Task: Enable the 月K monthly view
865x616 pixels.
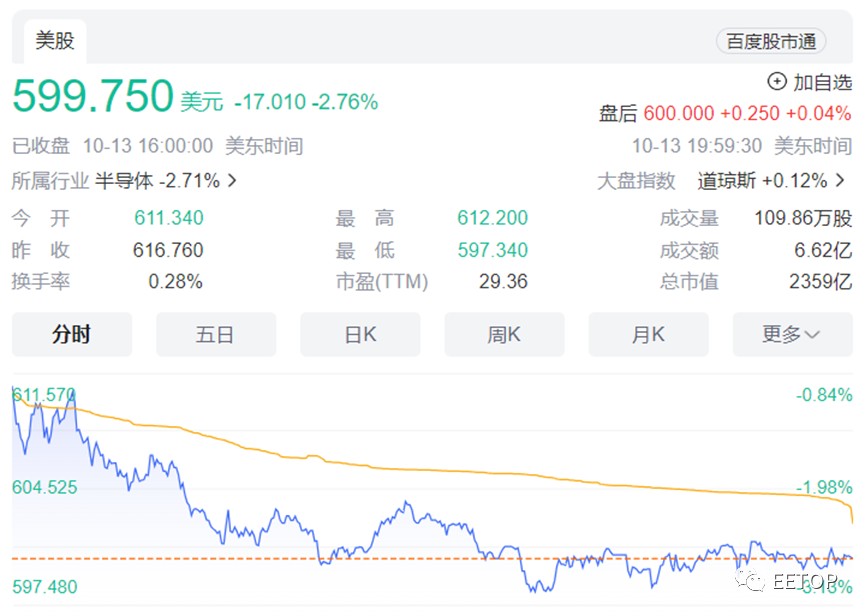Action: pos(648,335)
